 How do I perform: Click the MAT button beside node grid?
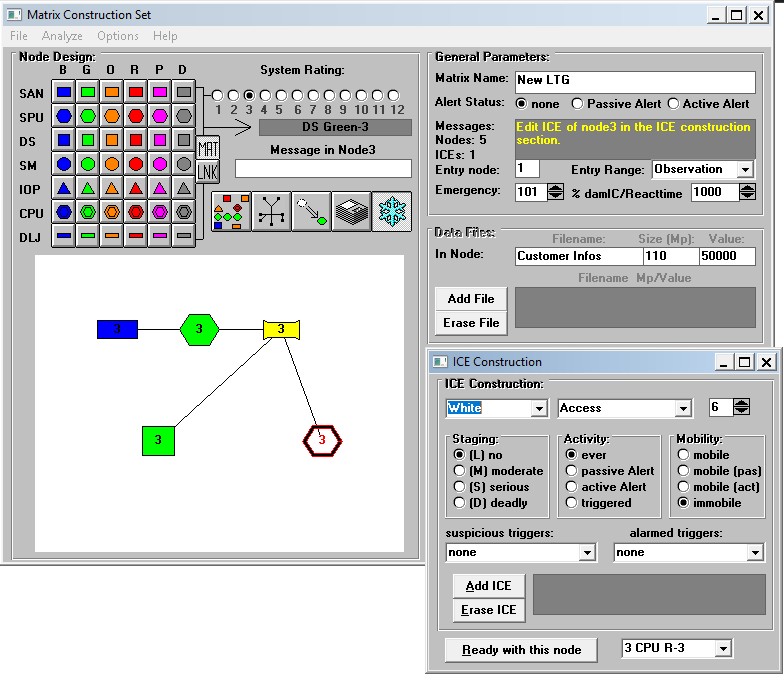click(x=208, y=148)
